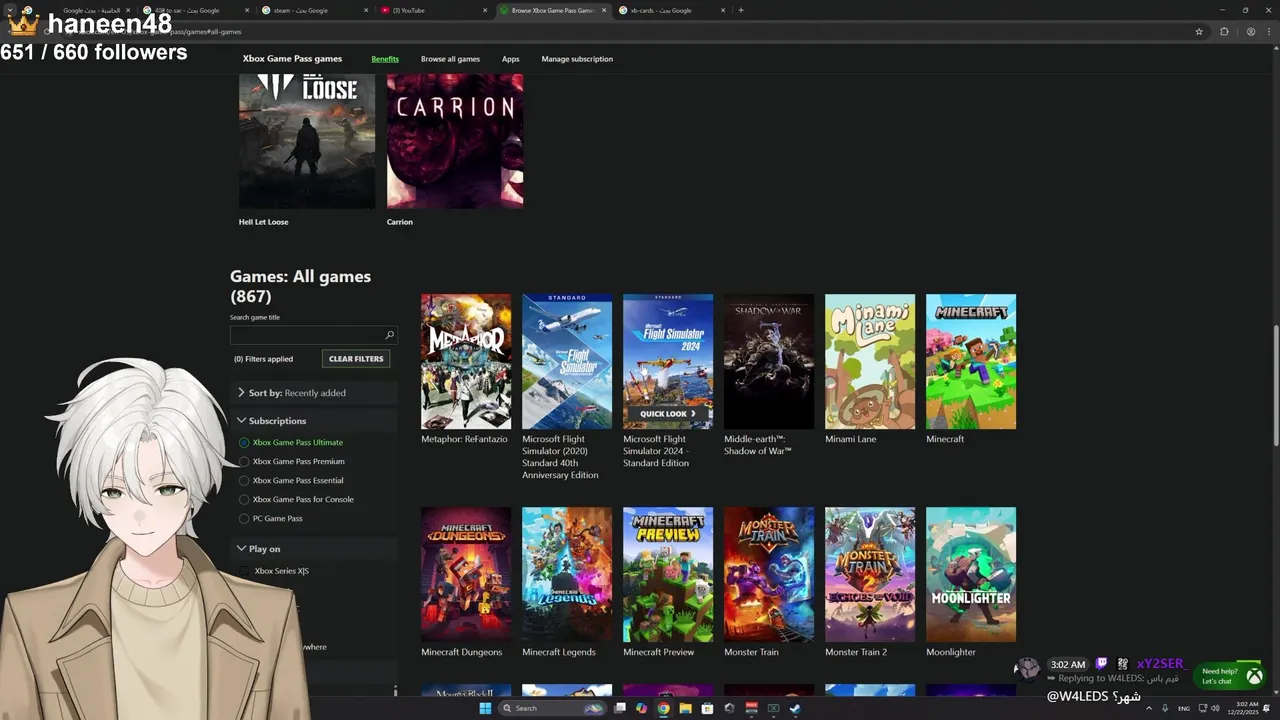The image size is (1280, 720).
Task: Open the Minecraft Preview game cover
Action: pos(668,574)
